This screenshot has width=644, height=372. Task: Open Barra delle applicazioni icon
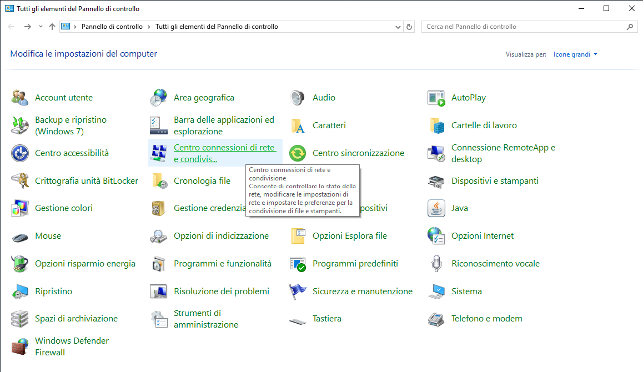(159, 125)
